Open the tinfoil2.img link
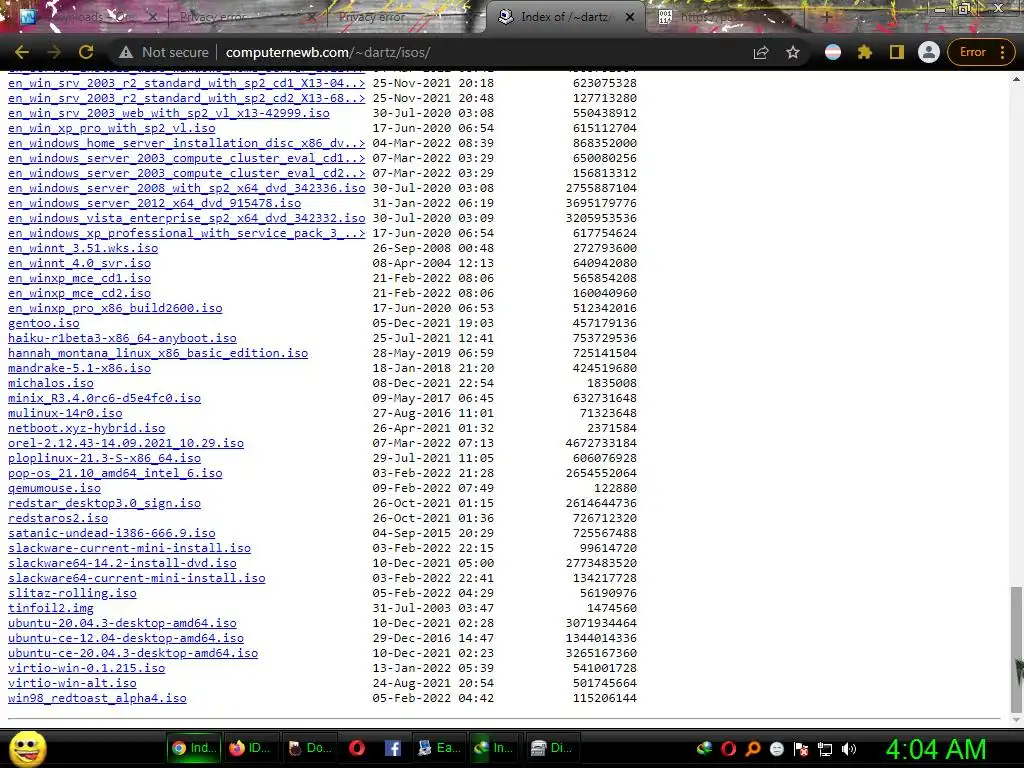Image resolution: width=1024 pixels, height=768 pixels. pos(51,609)
